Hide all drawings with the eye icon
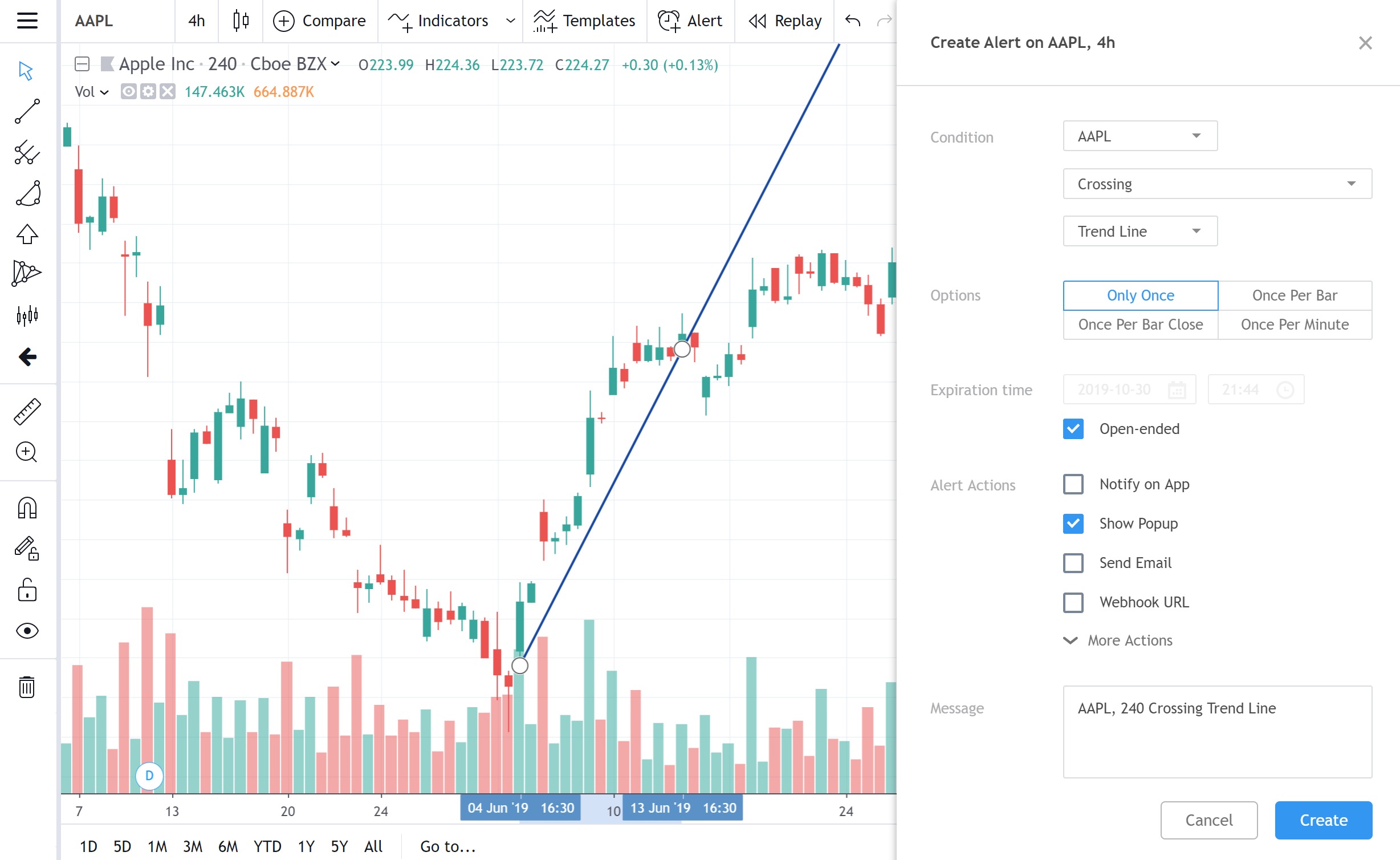The image size is (1400, 860). 27,631
